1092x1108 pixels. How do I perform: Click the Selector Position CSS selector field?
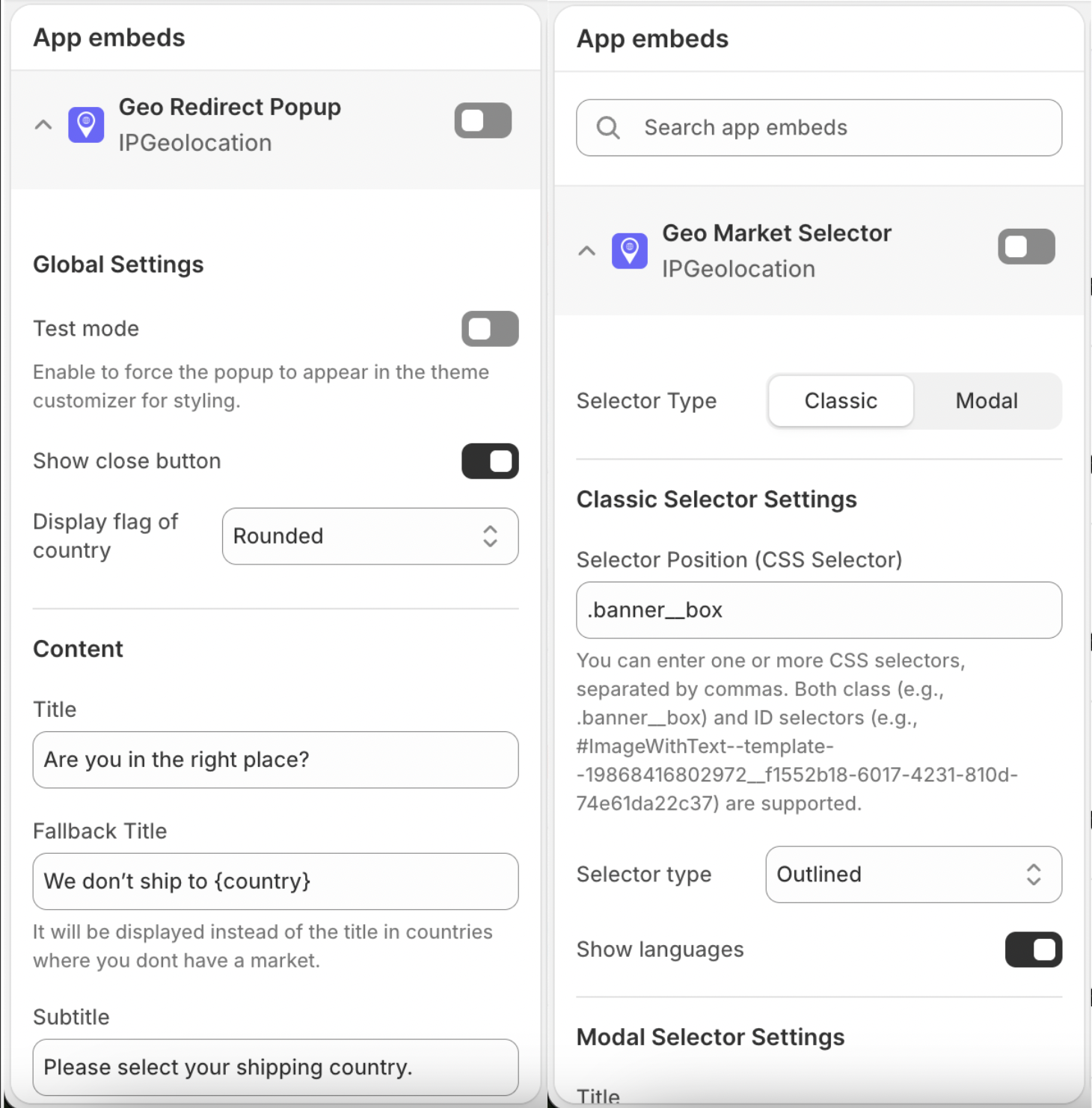click(818, 609)
